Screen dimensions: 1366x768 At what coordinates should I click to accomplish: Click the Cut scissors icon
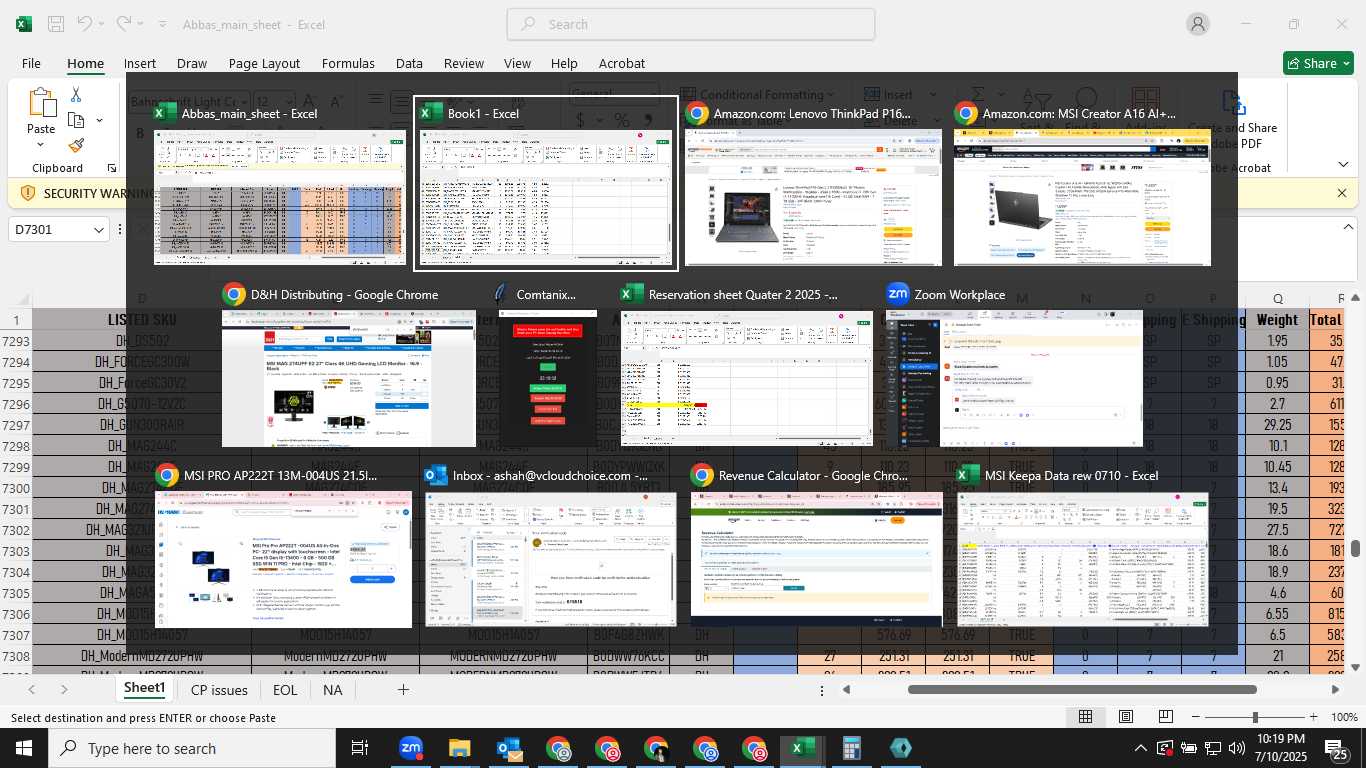tap(76, 95)
